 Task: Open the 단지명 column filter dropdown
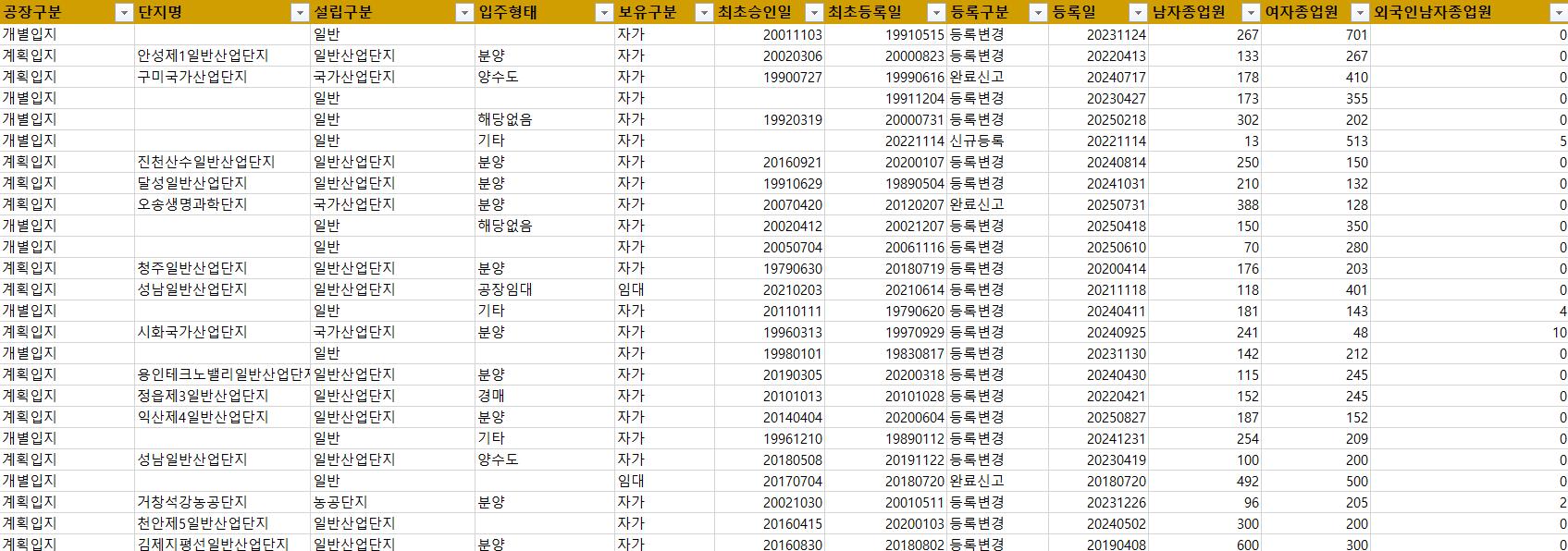pyautogui.click(x=299, y=12)
